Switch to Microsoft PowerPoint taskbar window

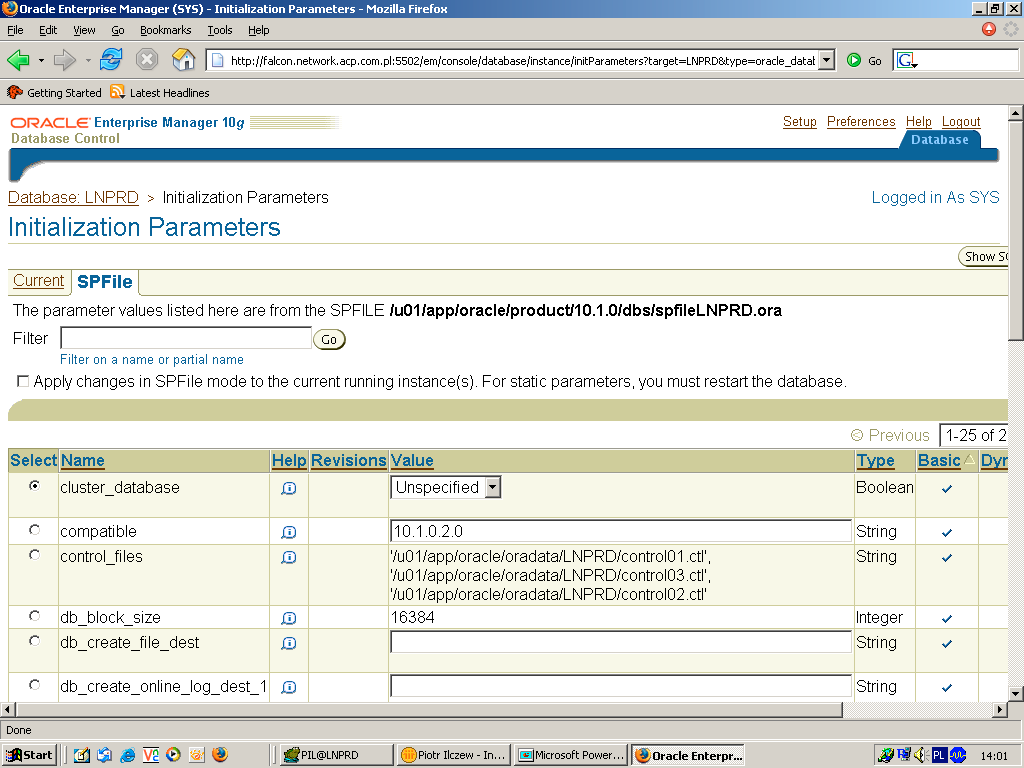point(570,755)
